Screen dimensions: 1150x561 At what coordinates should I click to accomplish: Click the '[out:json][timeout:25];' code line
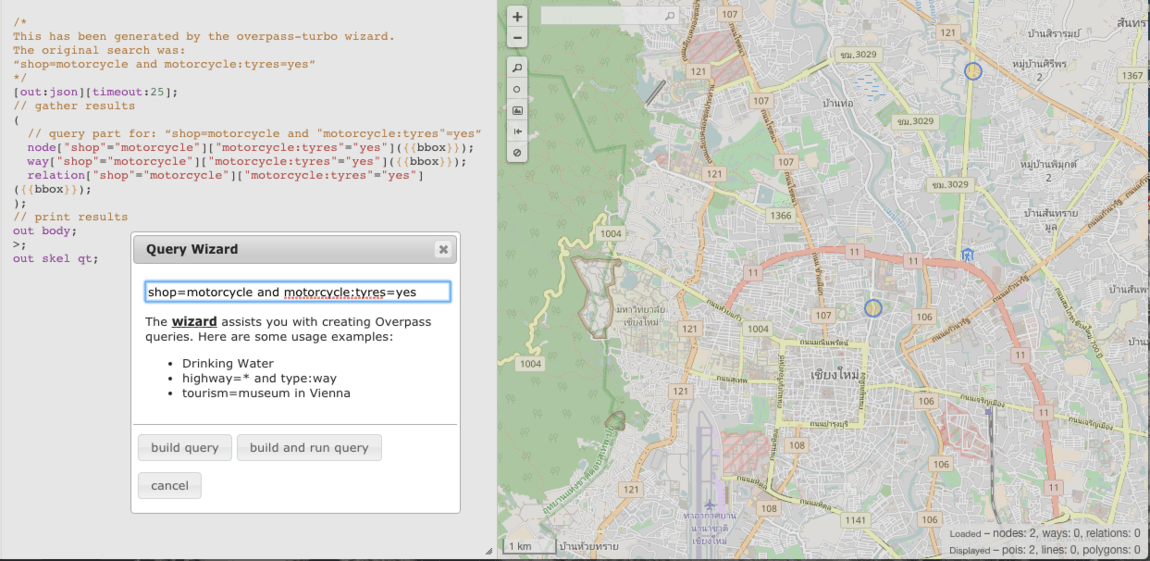pos(95,92)
